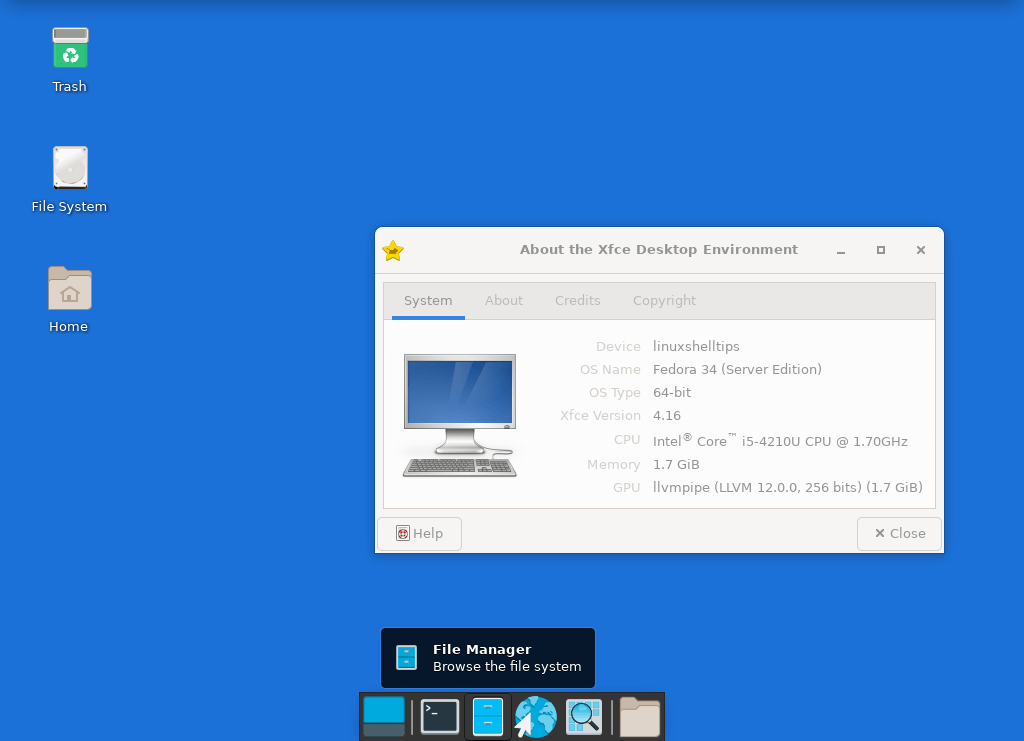The image size is (1024, 741).
Task: Select the File System desktop icon
Action: pyautogui.click(x=70, y=168)
